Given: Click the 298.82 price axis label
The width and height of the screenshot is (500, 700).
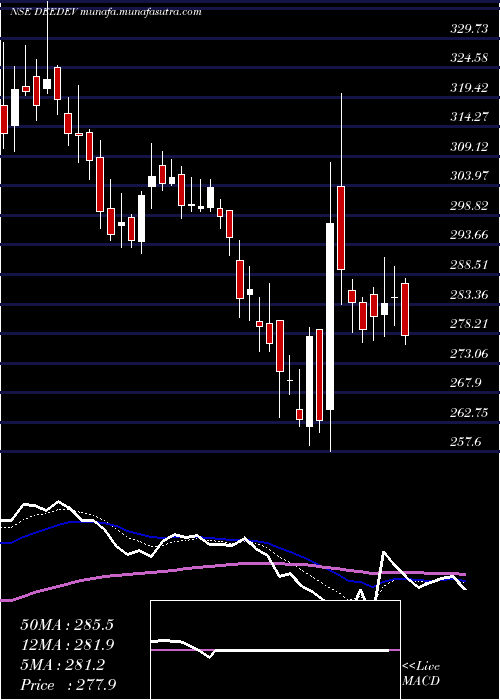Looking at the screenshot, I should tap(469, 205).
